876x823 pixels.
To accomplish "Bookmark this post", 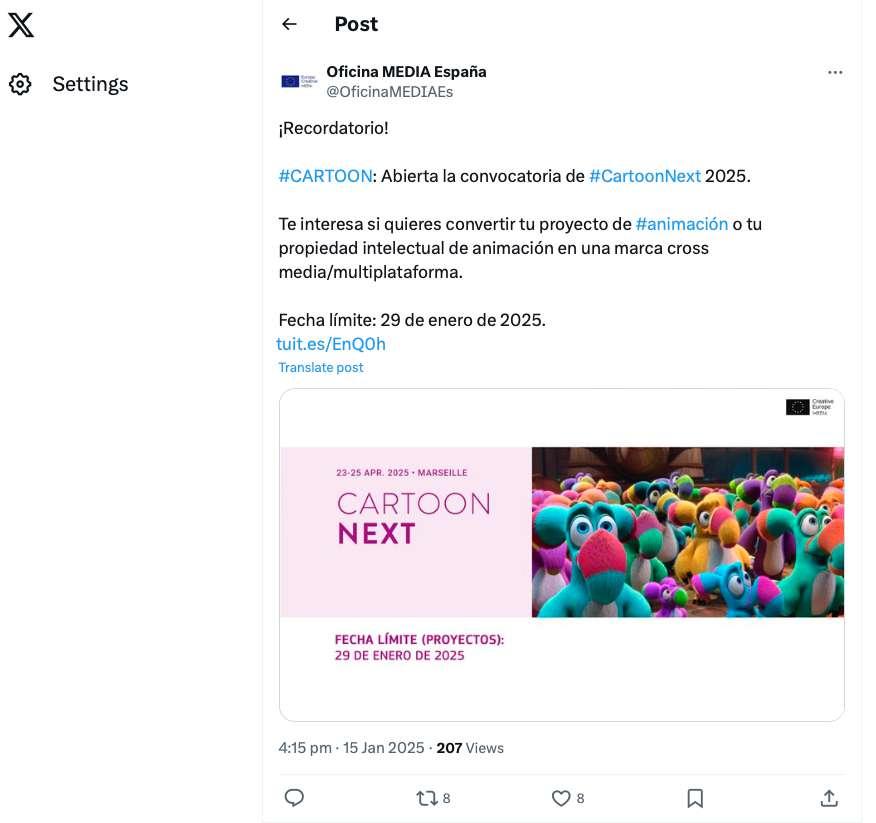I will 695,798.
